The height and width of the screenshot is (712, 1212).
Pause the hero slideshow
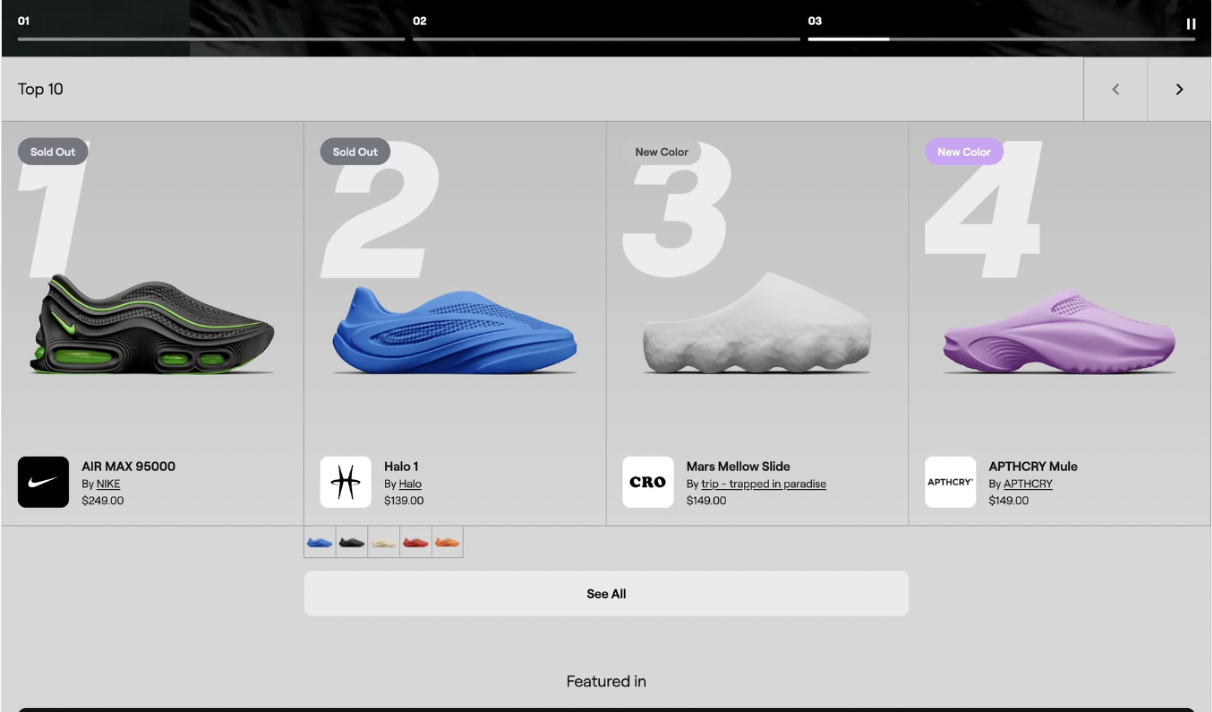1190,24
